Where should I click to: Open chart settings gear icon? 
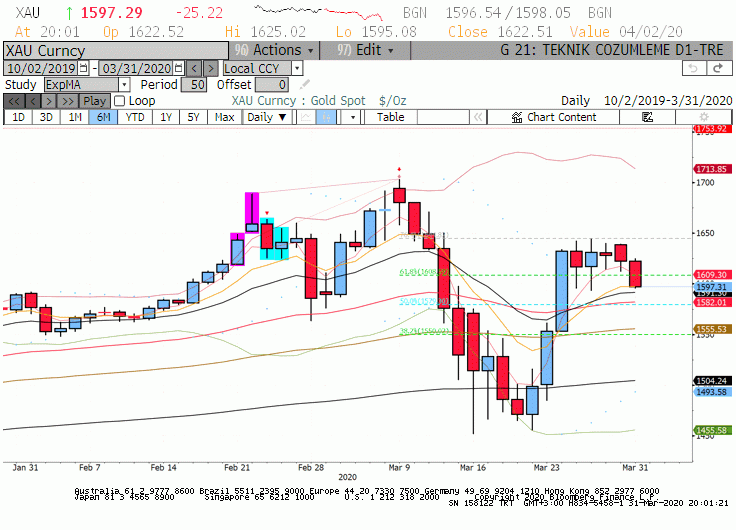(704, 117)
